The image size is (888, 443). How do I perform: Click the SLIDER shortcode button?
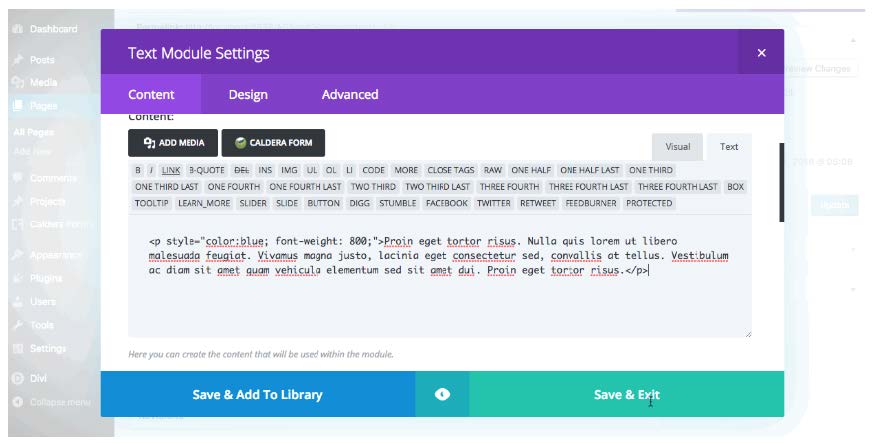(x=253, y=203)
